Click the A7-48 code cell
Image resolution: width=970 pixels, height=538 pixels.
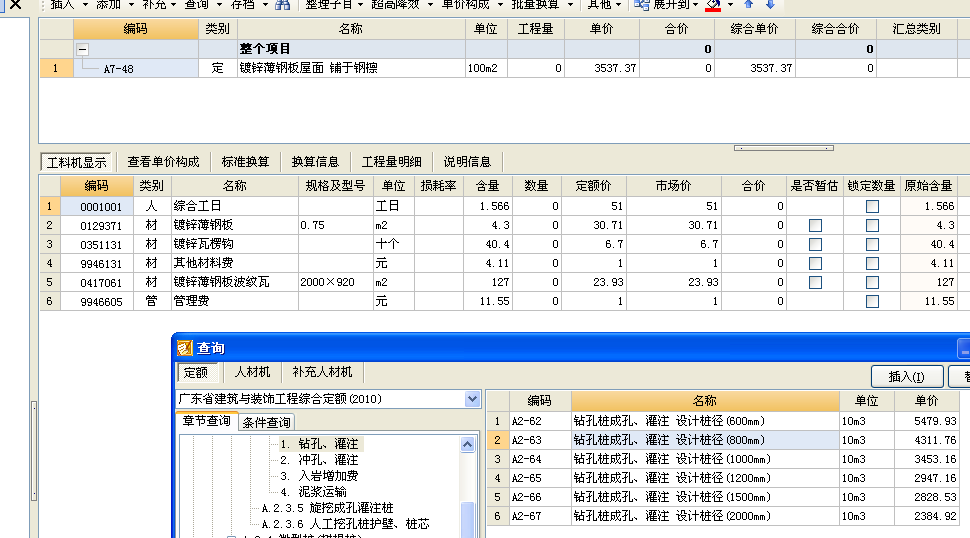point(136,69)
